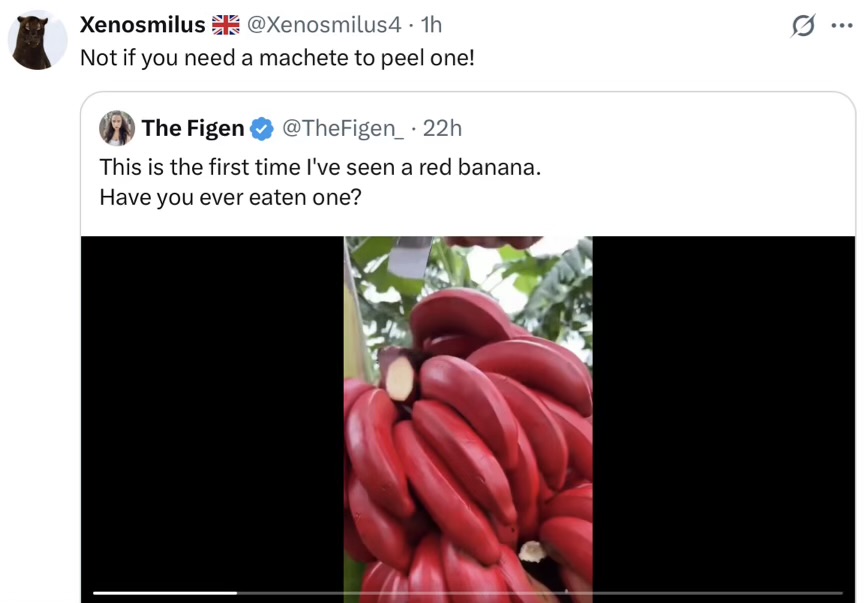The height and width of the screenshot is (603, 864).
Task: Click the "Have you ever eaten one?" line
Action: 230,197
